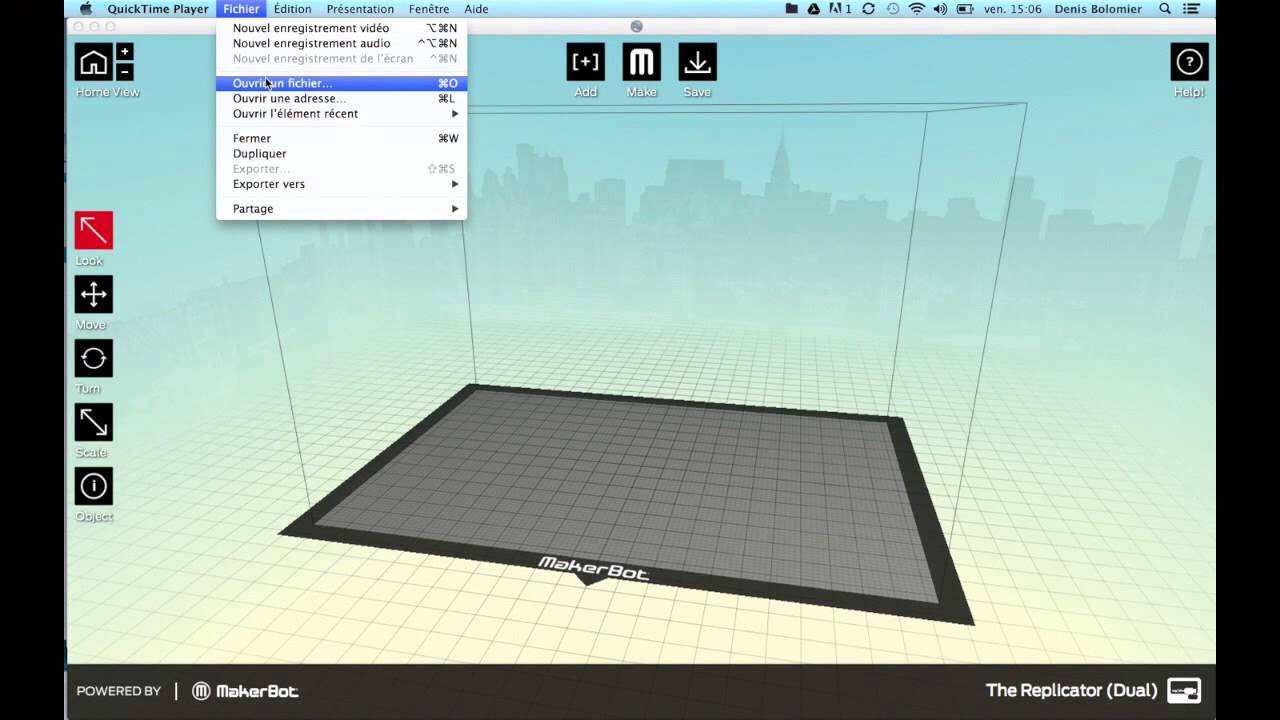Expand the Partage submenu
The image size is (1280, 720).
(341, 209)
